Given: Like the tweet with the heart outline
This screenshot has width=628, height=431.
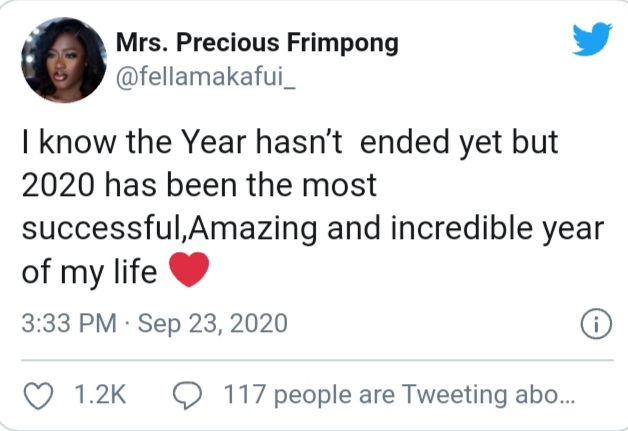Looking at the screenshot, I should [x=37, y=395].
